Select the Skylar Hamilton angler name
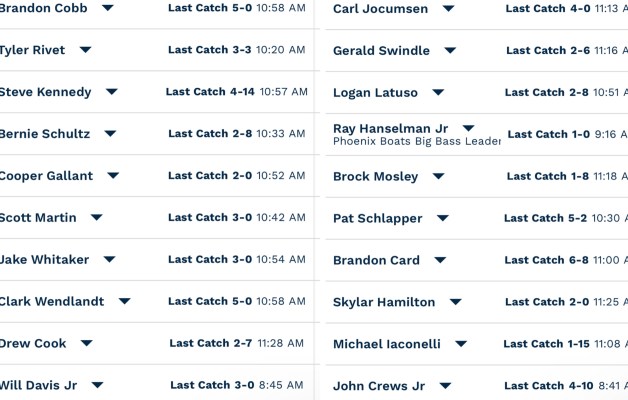 click(384, 302)
